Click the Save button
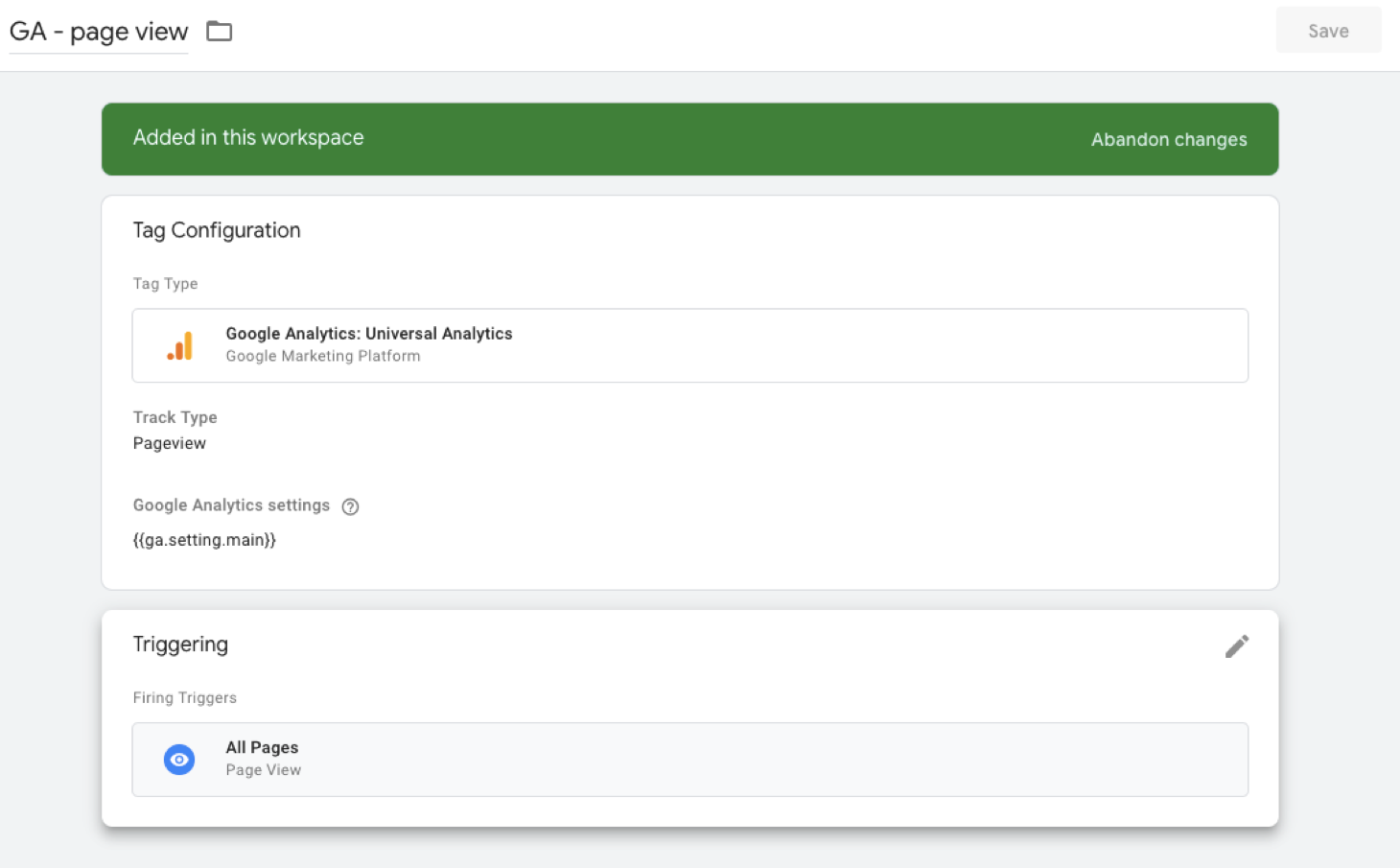This screenshot has height=868, width=1400. (1328, 31)
